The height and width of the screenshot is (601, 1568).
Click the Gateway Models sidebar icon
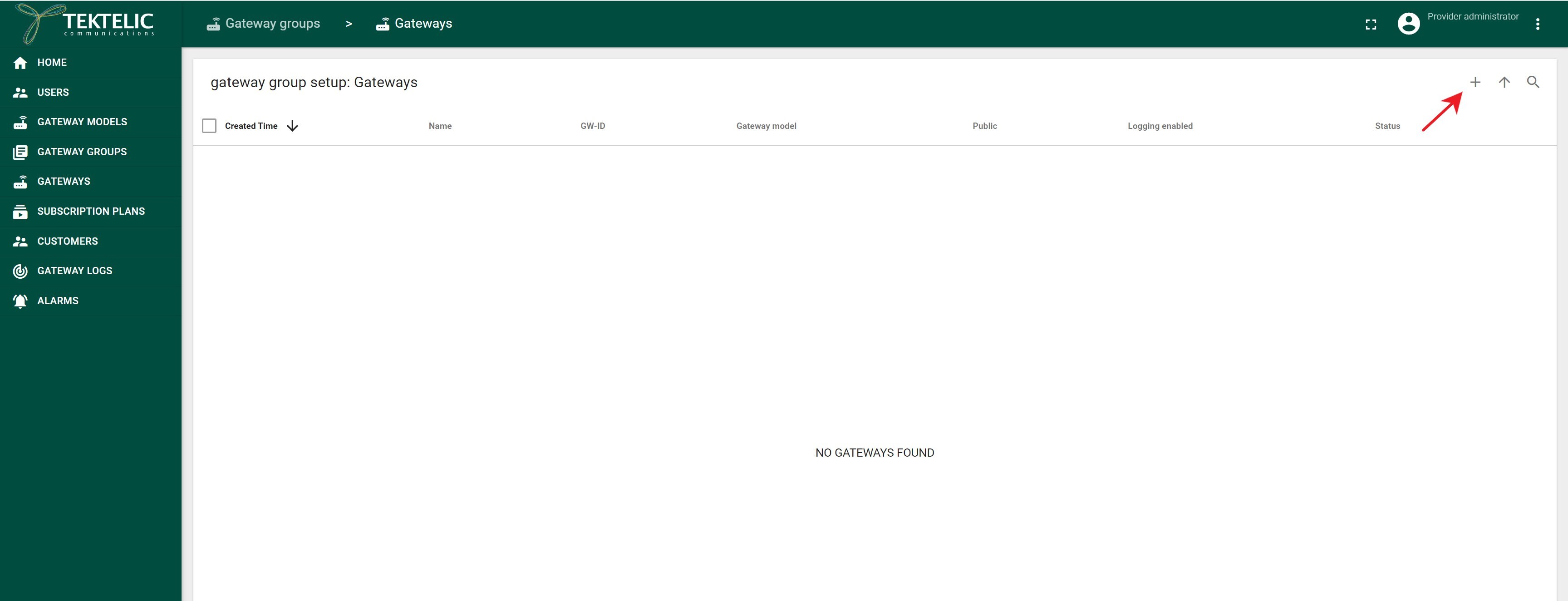19,122
